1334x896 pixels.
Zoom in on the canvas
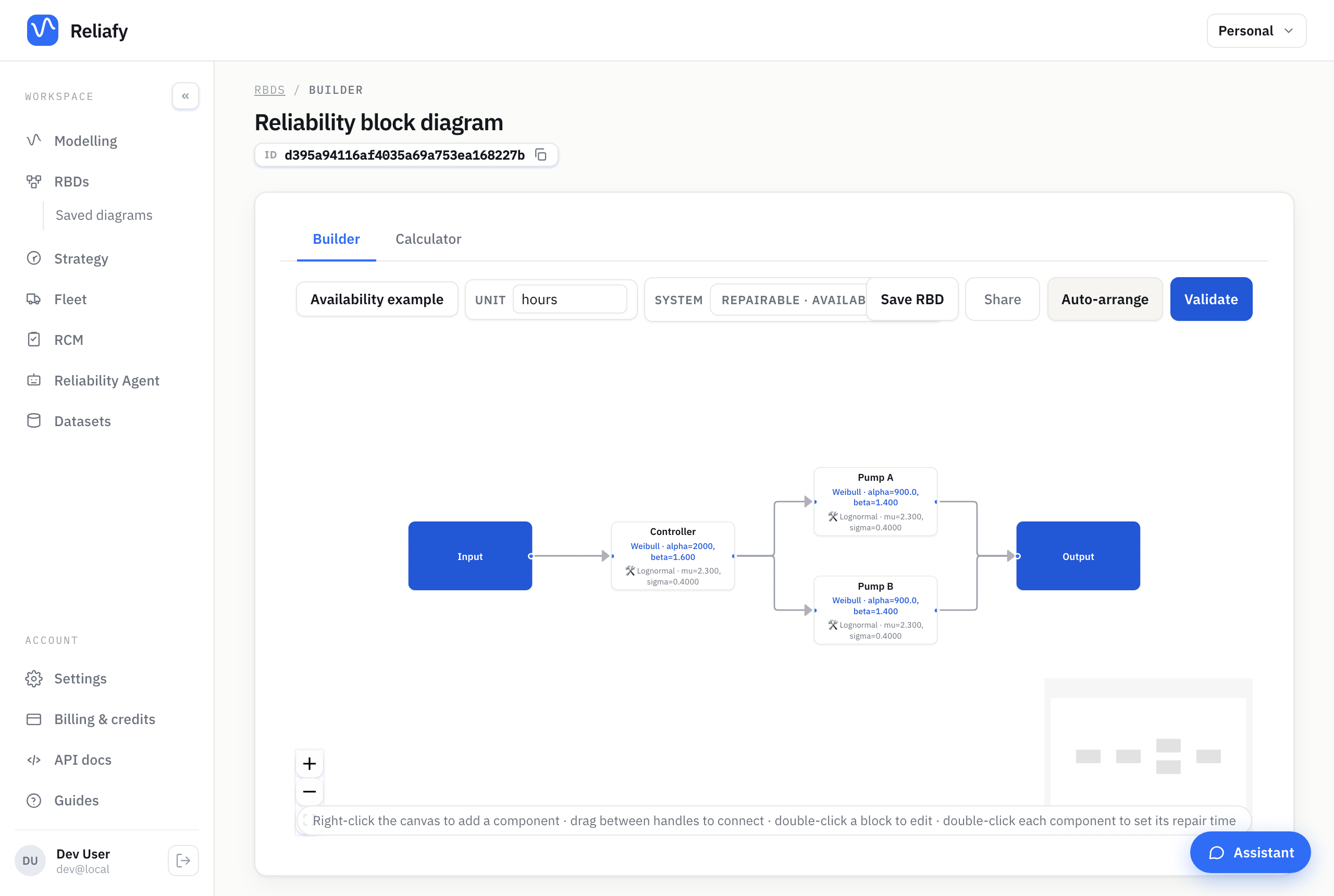[x=309, y=764]
